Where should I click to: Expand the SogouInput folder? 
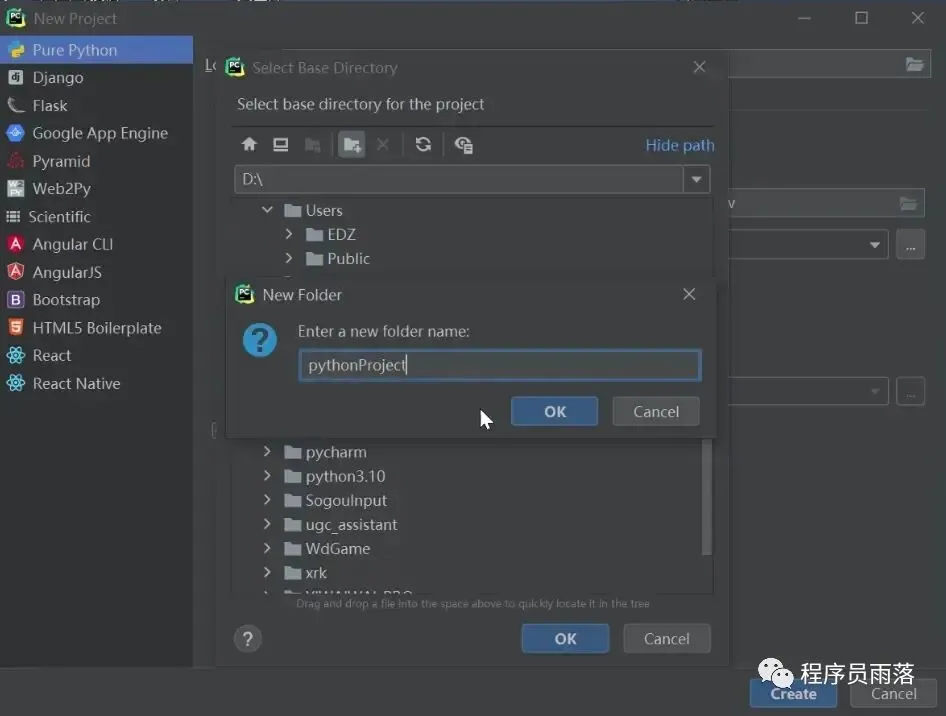267,500
